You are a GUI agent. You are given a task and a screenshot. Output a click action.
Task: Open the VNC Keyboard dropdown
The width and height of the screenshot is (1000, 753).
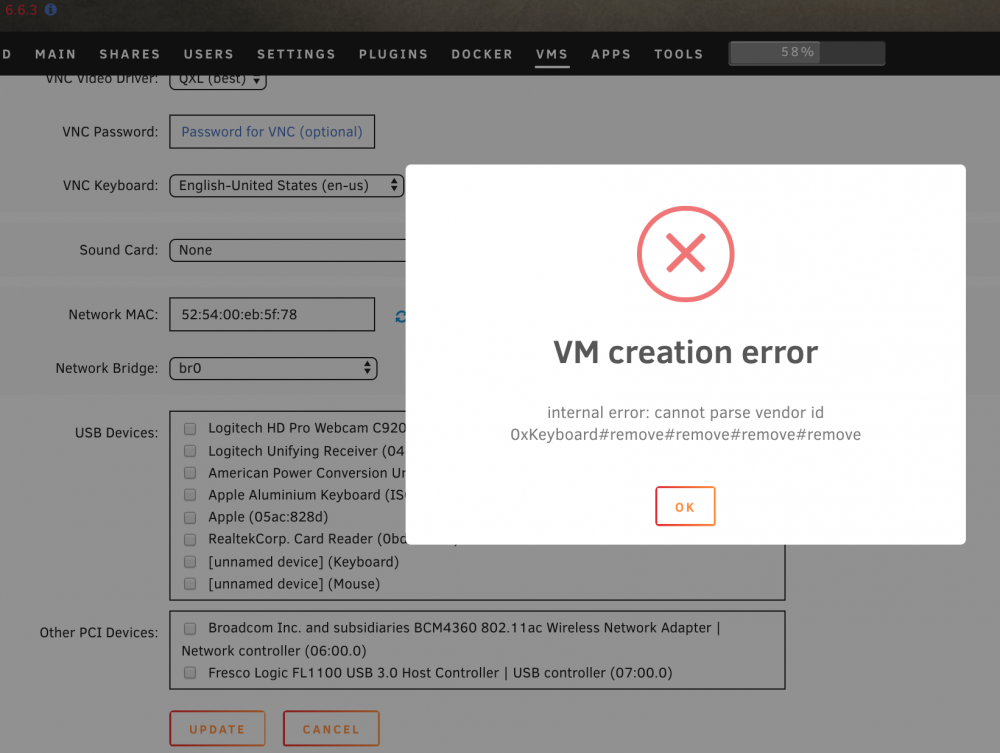(286, 186)
